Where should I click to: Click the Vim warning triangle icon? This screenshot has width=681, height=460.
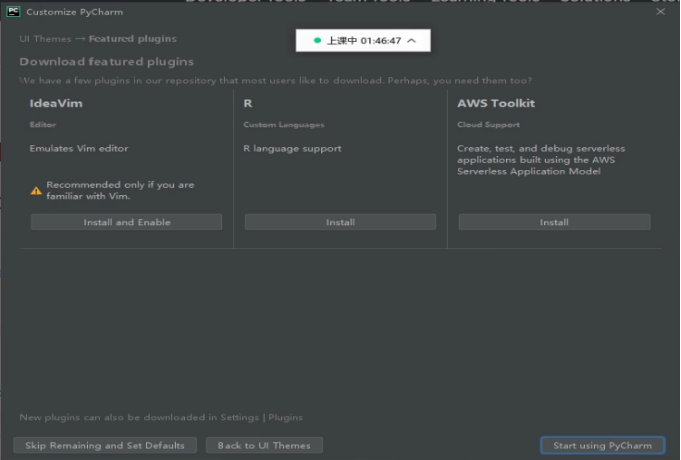[x=36, y=191]
